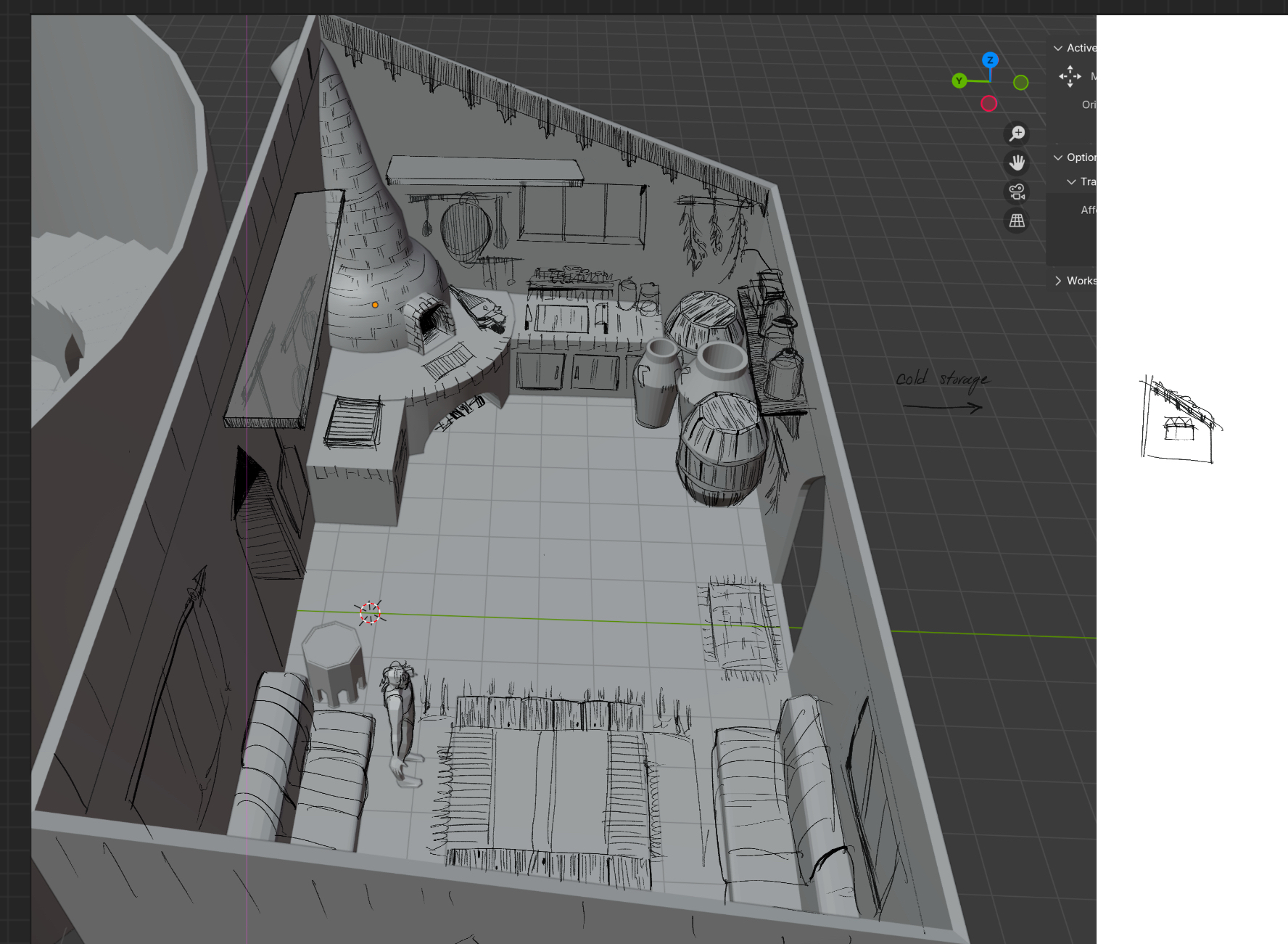Click the green Y axis gizmo ball
1288x944 pixels.
959,81
